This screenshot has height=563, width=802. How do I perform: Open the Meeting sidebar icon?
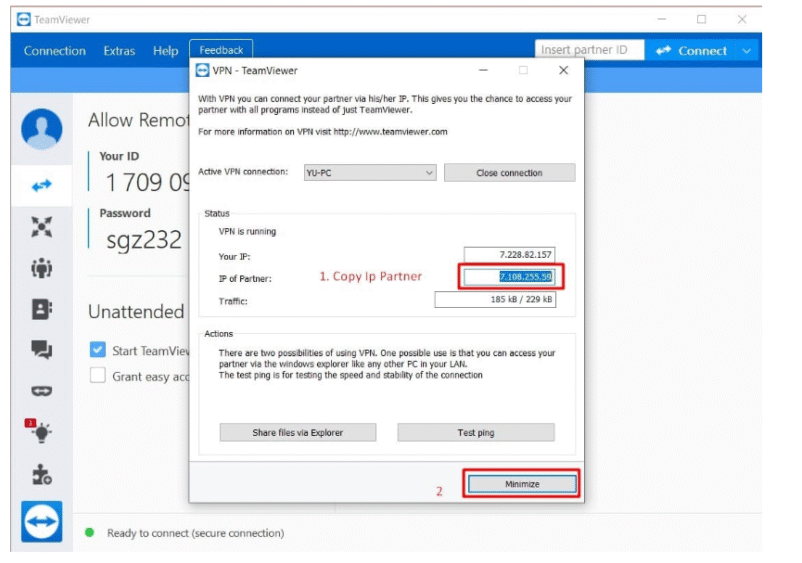(x=41, y=268)
